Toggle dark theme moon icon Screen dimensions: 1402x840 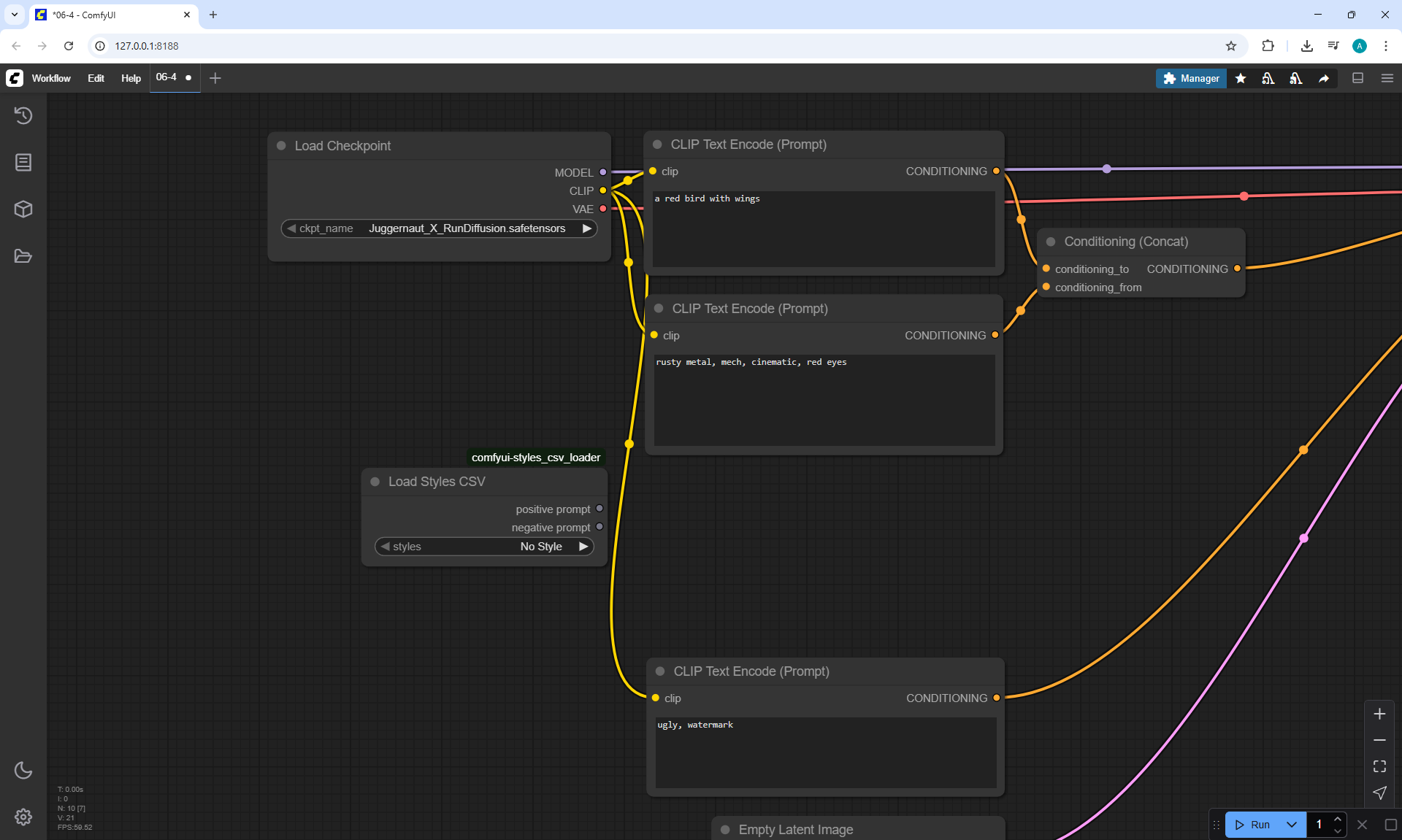click(x=23, y=770)
